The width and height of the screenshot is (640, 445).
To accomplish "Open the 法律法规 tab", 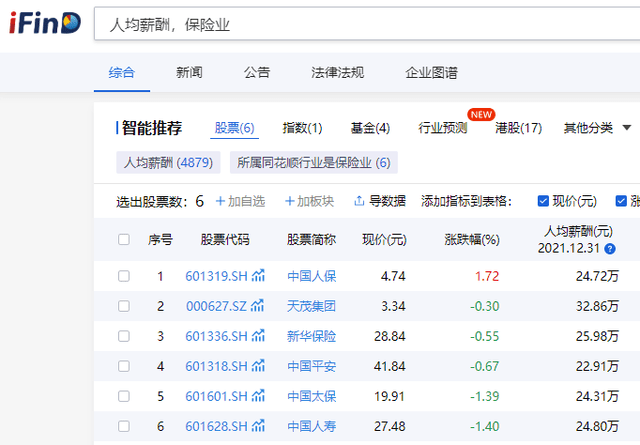I will click(338, 73).
